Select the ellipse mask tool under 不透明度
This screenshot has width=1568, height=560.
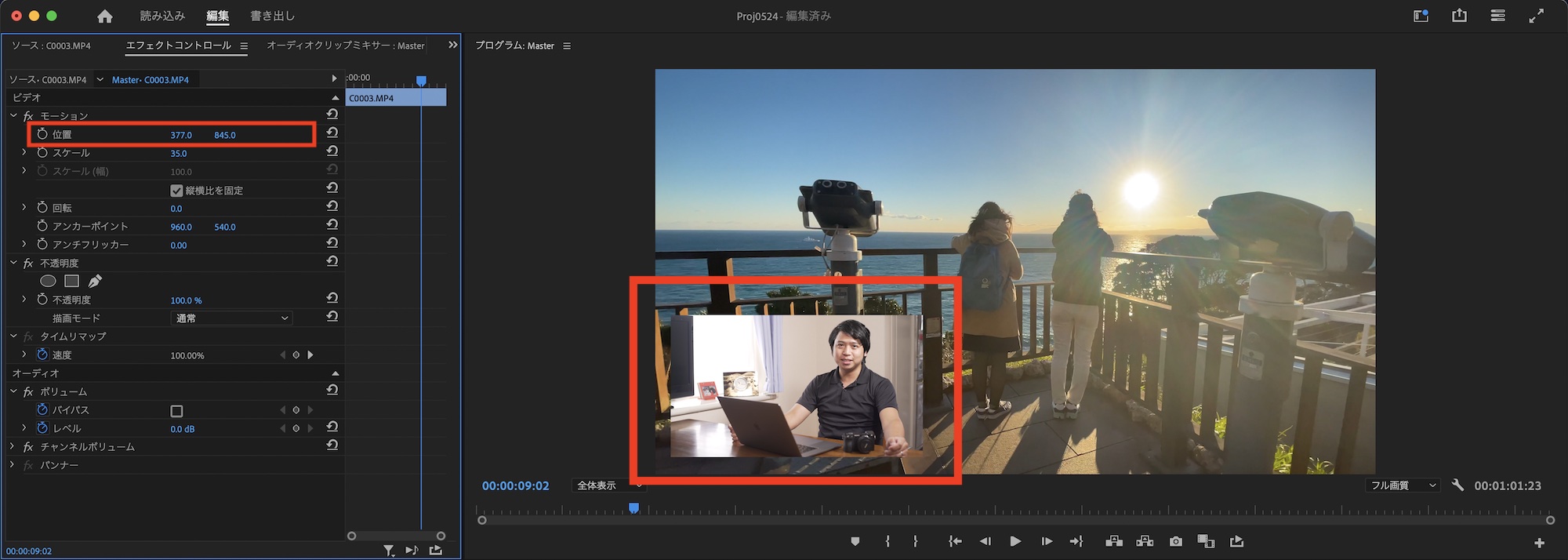[x=48, y=281]
